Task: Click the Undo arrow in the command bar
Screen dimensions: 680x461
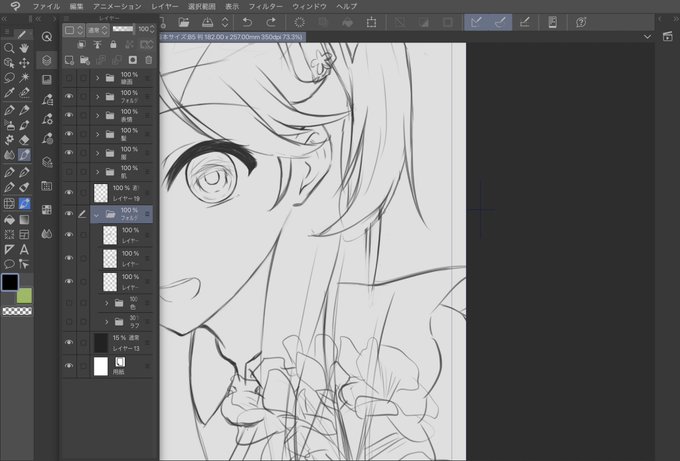Action: [x=247, y=22]
